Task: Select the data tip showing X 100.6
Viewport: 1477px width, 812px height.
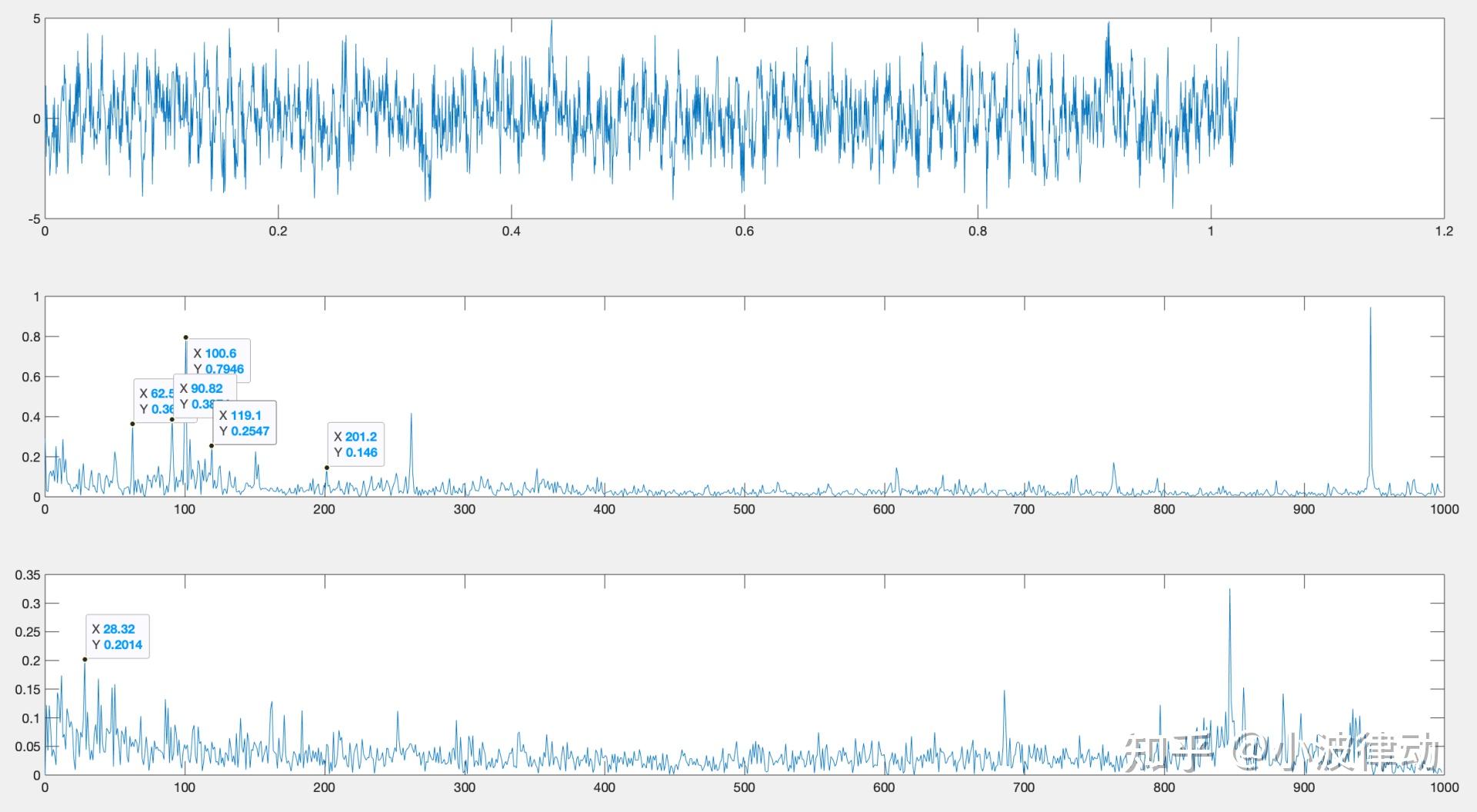Action: (218, 361)
